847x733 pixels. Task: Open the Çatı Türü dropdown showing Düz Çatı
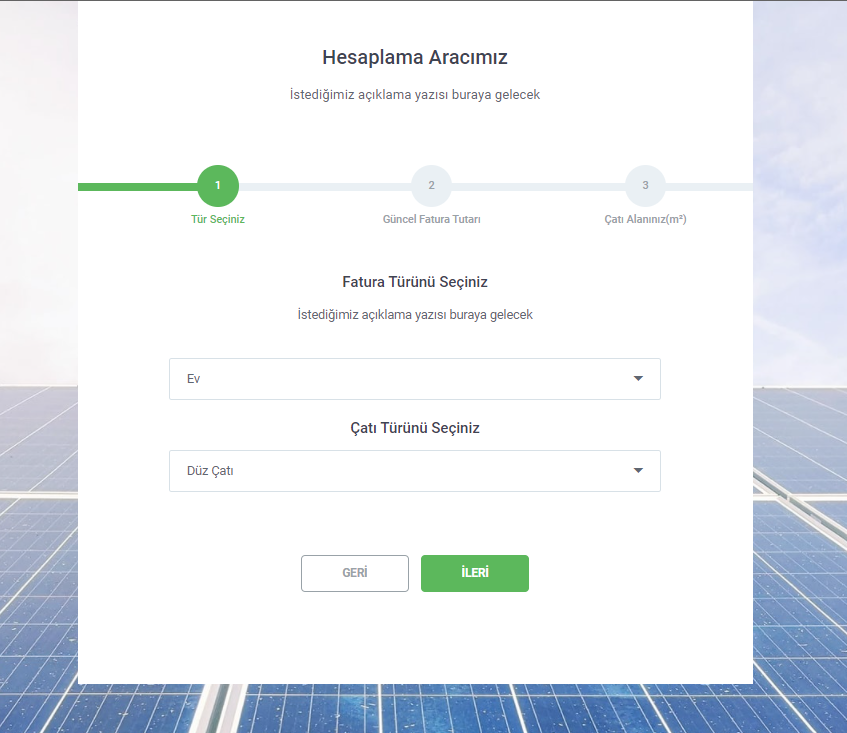coord(414,470)
